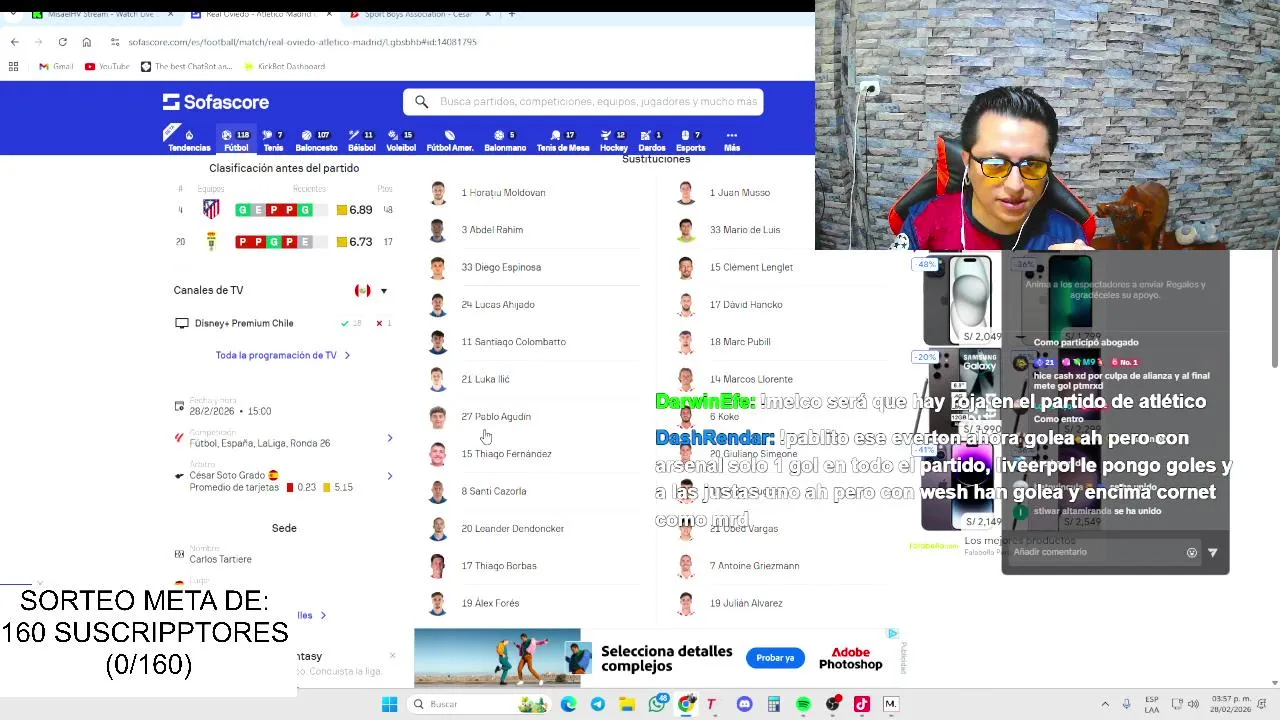Expand the Más sports menu
This screenshot has width=1280, height=720.
pyautogui.click(x=732, y=140)
